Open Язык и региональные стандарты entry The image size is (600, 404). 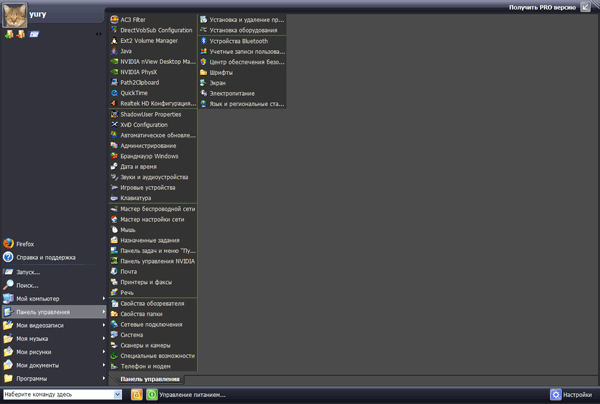point(242,104)
